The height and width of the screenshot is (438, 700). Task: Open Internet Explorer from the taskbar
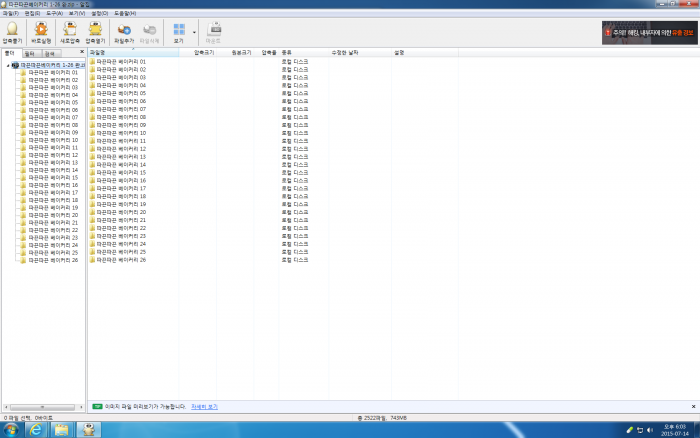pyautogui.click(x=37, y=429)
